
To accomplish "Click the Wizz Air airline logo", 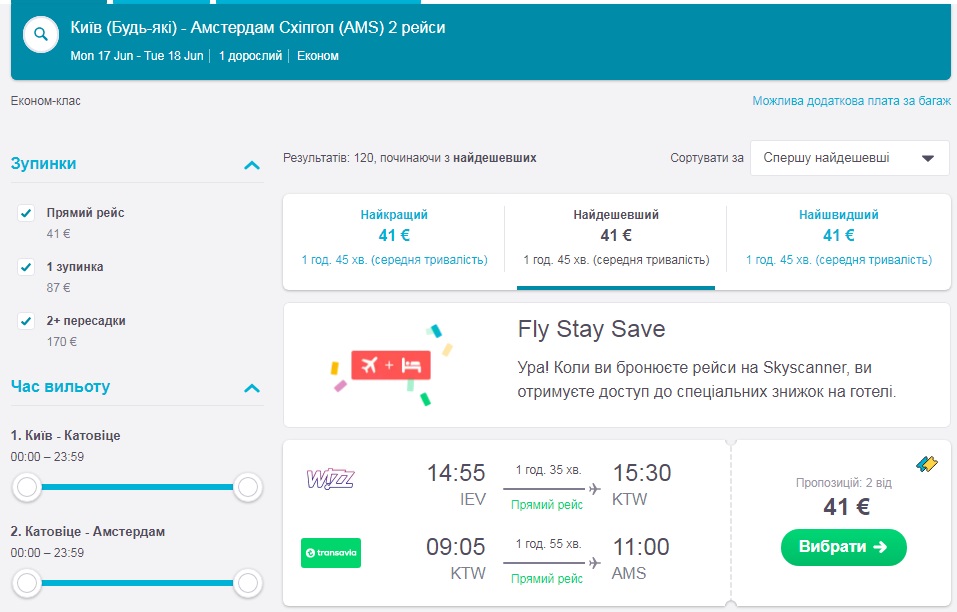I will click(330, 478).
